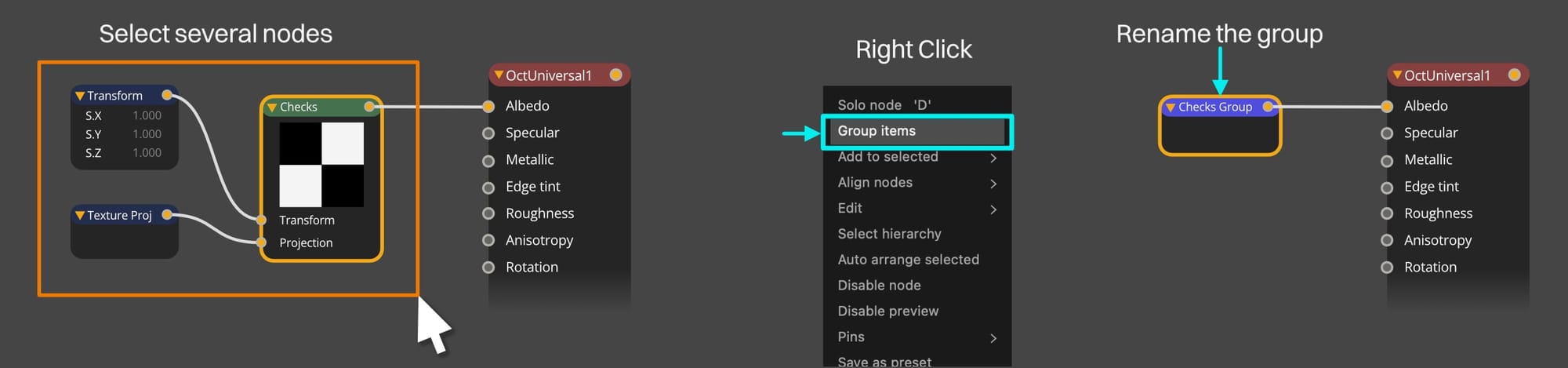Click the Projection pin label in Checks node

click(306, 243)
